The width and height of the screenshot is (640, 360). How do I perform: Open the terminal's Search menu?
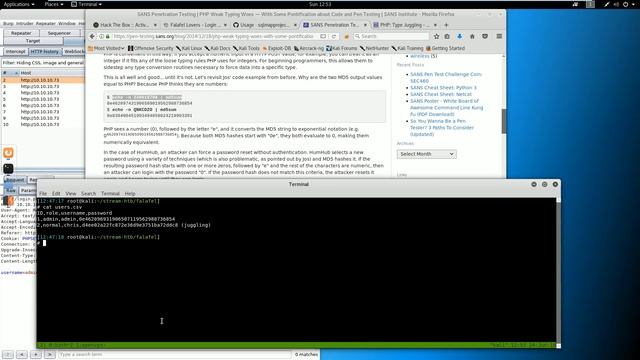pos(88,193)
